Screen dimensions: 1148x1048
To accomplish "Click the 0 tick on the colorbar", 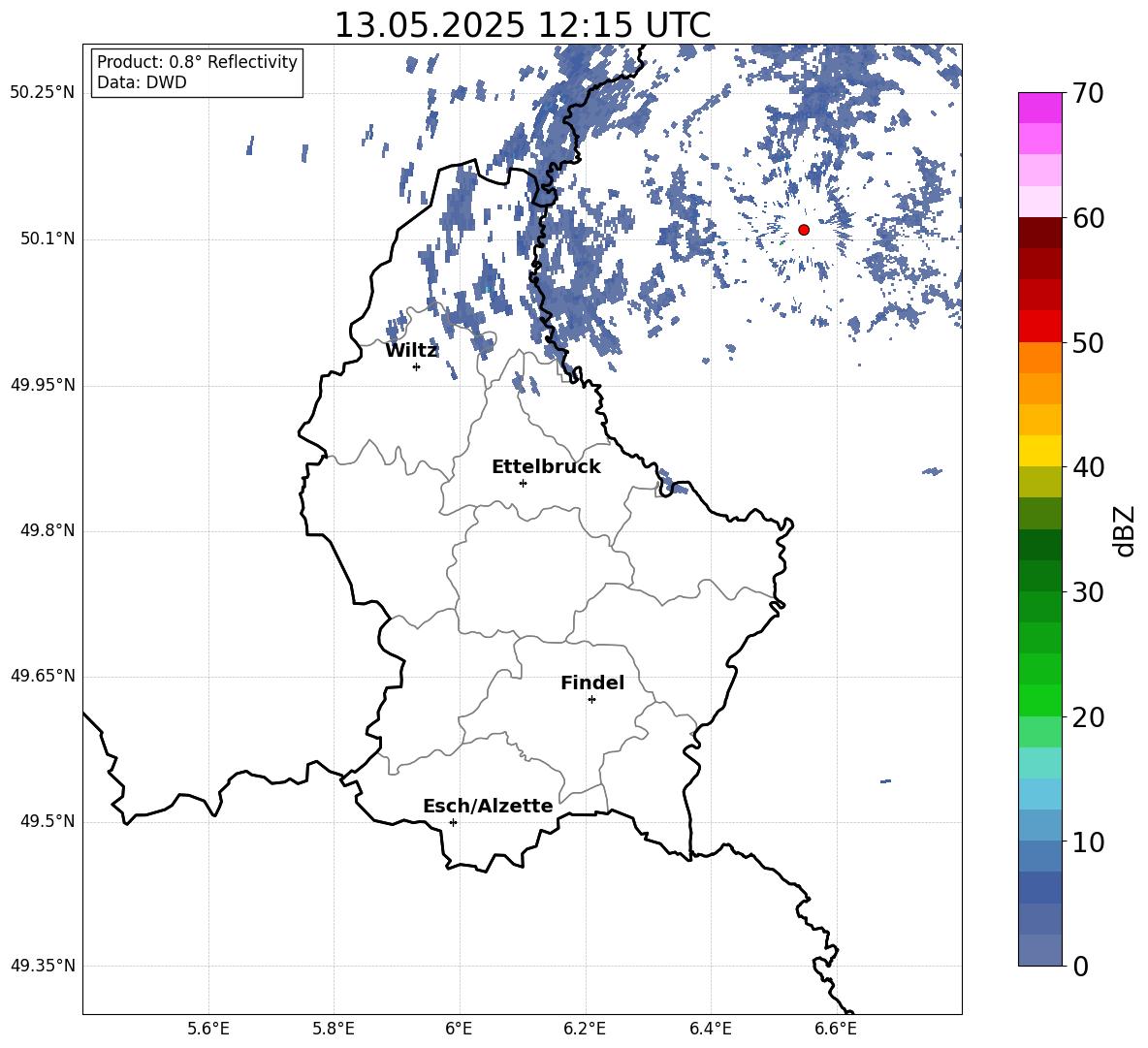I will tap(1081, 966).
